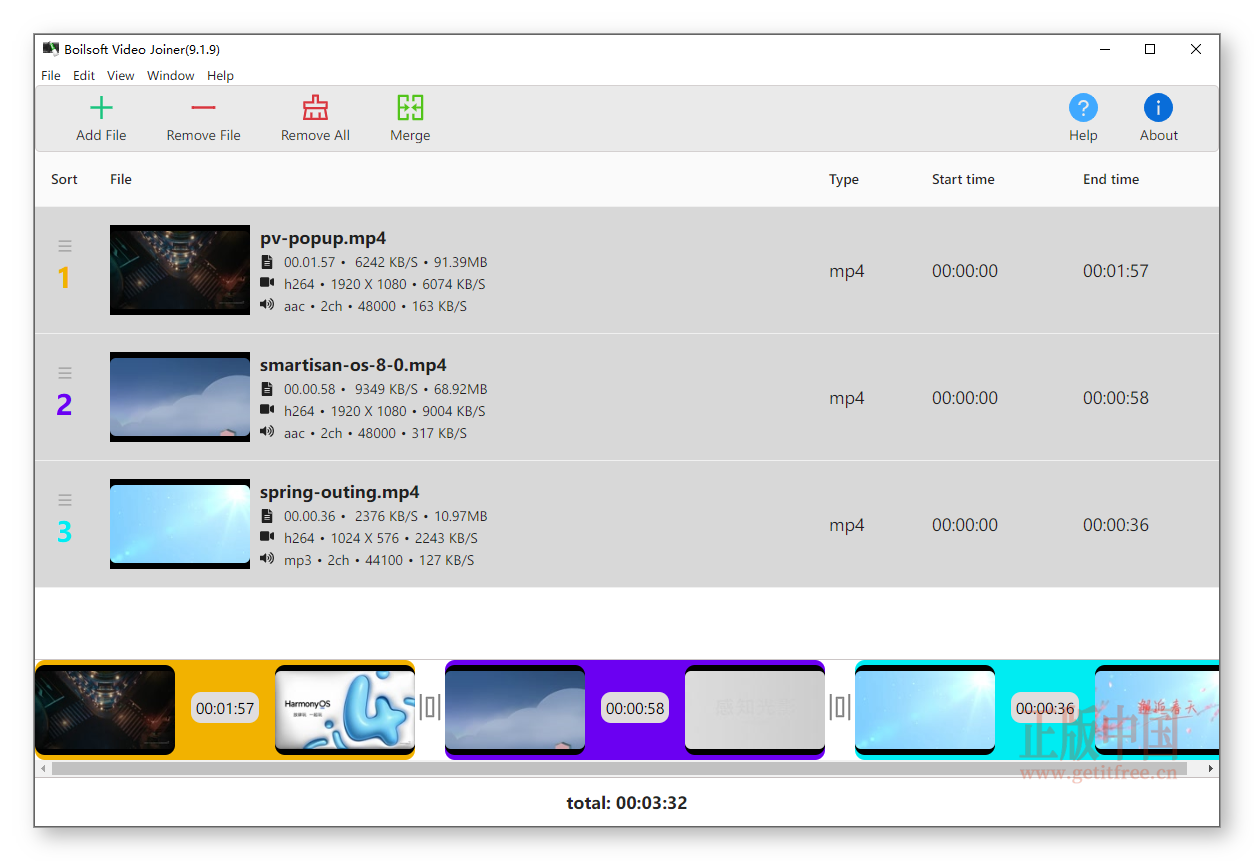Click the video camera icon in pv-popup.mp4 row
This screenshot has width=1254, height=861.
[x=267, y=283]
